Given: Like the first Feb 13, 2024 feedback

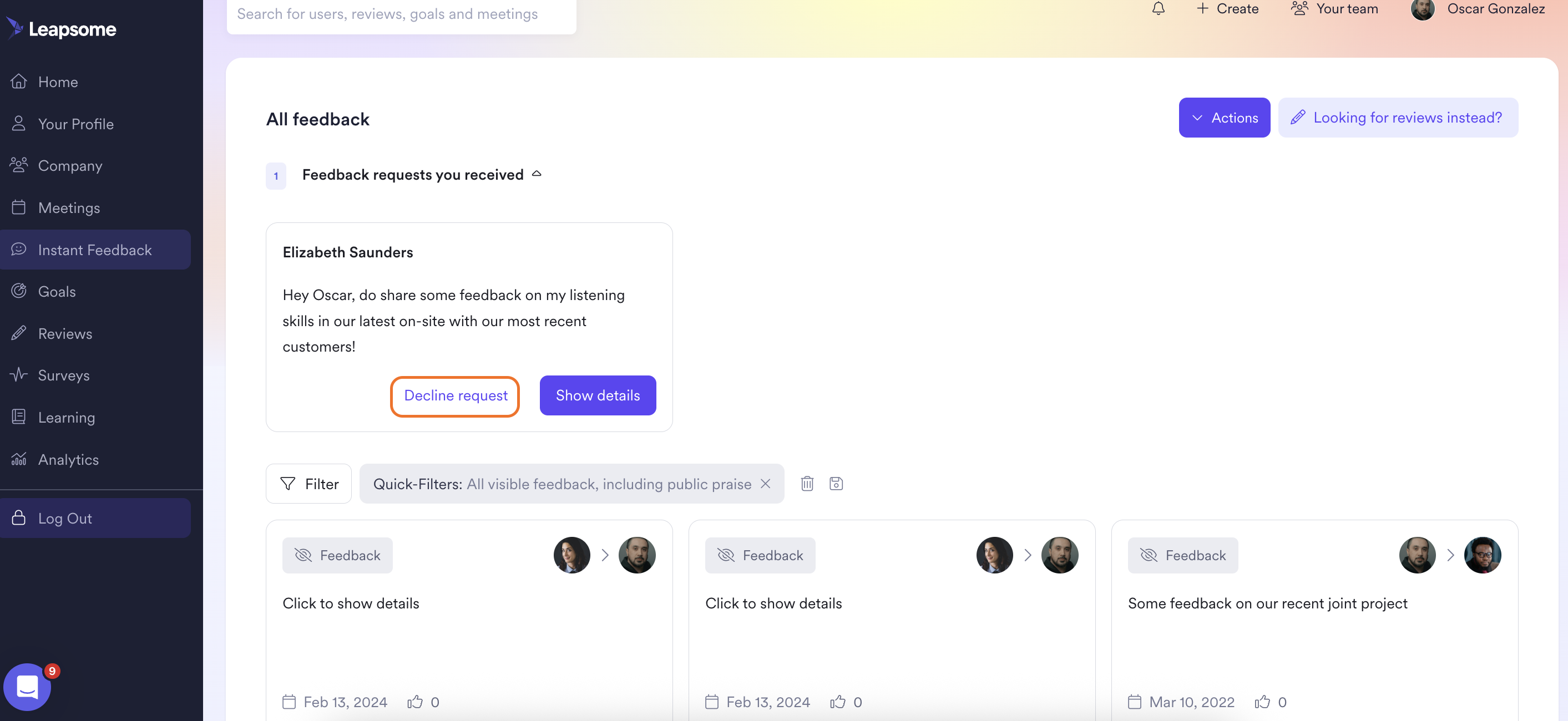Looking at the screenshot, I should coord(415,702).
